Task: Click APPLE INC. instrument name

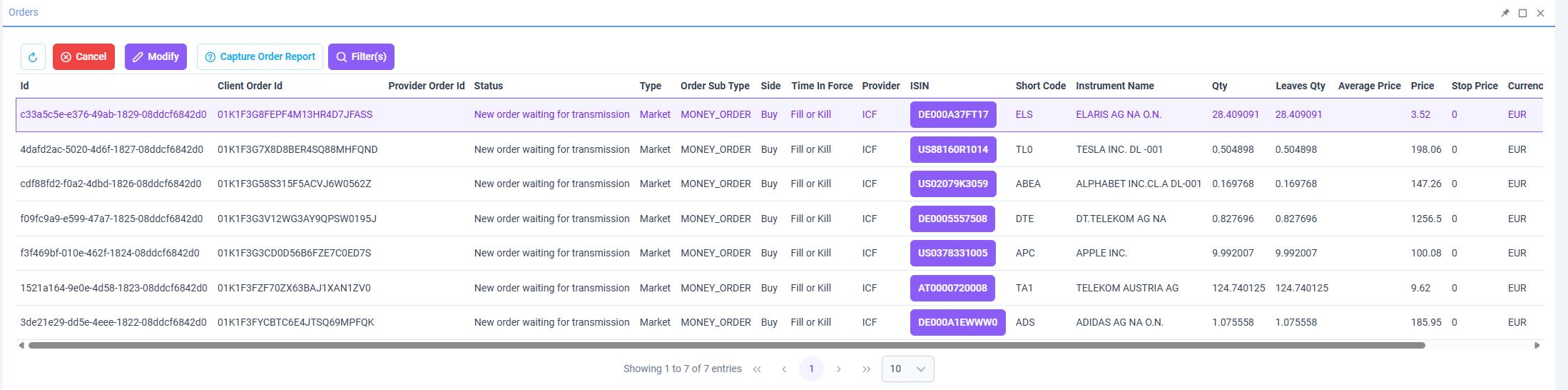Action: [x=1101, y=253]
